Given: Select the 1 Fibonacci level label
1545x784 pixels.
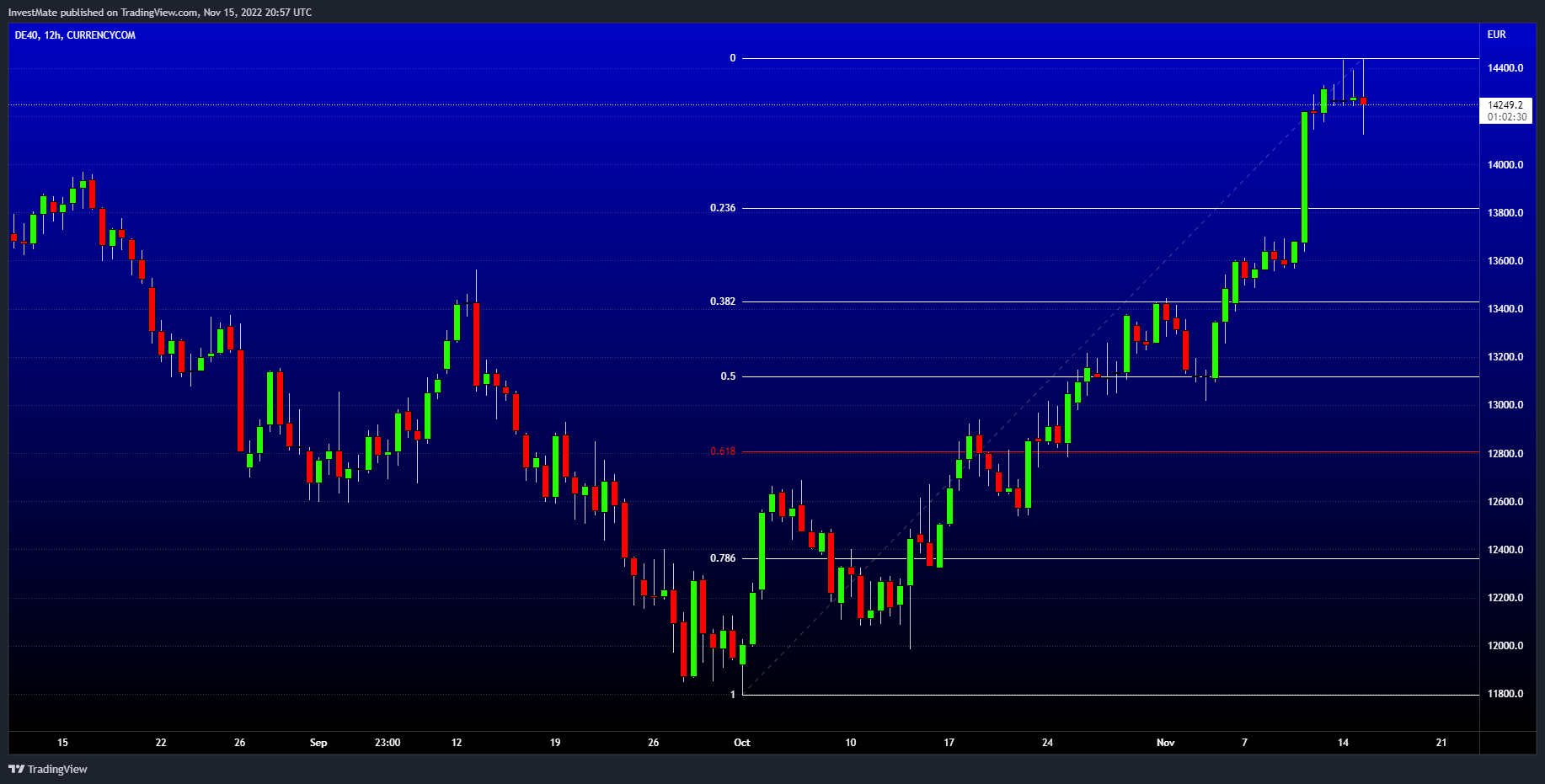Looking at the screenshot, I should pyautogui.click(x=733, y=695).
